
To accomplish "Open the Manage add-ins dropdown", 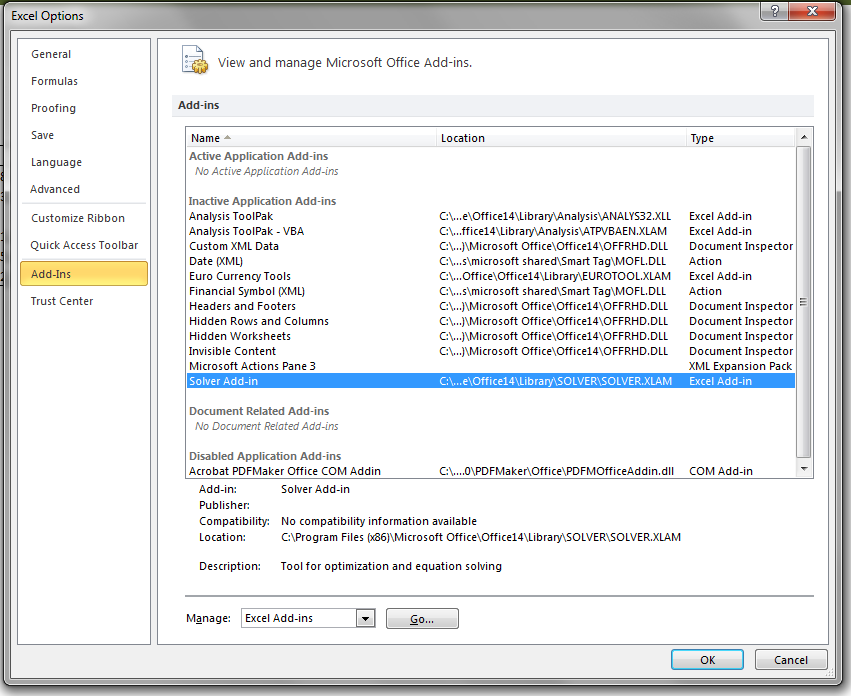I will [366, 619].
